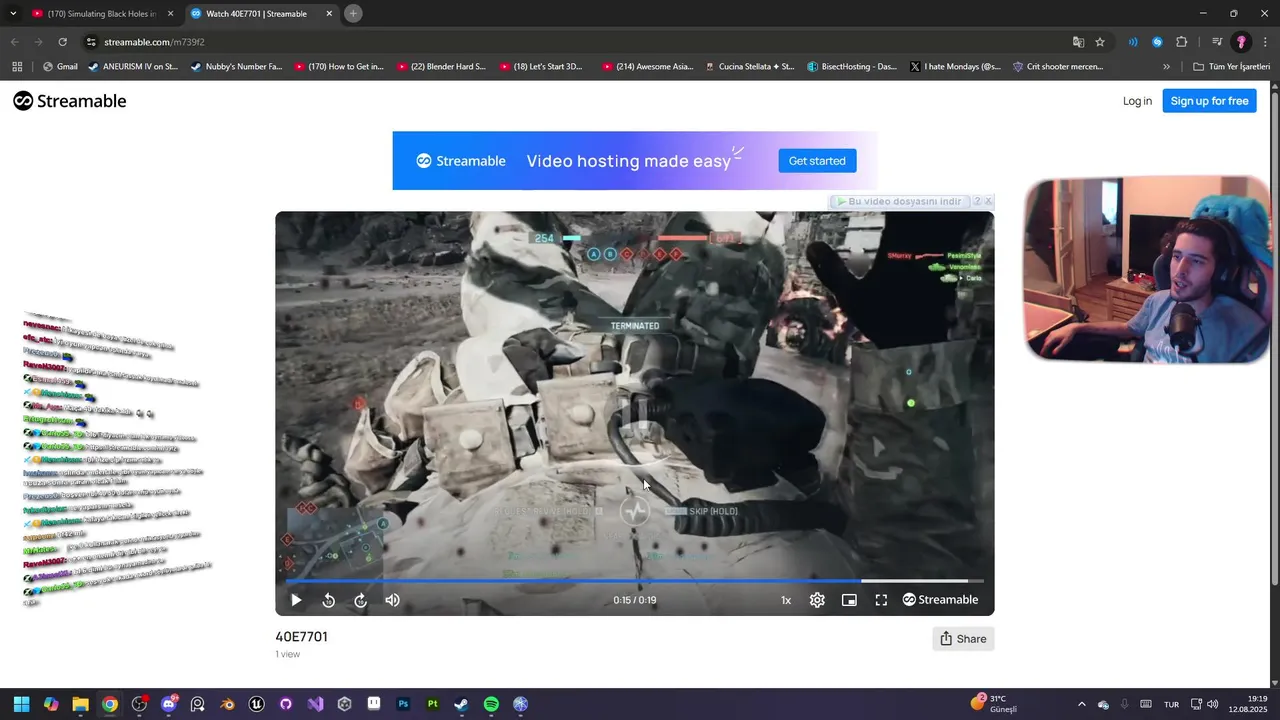Play the Streamable video

point(296,600)
